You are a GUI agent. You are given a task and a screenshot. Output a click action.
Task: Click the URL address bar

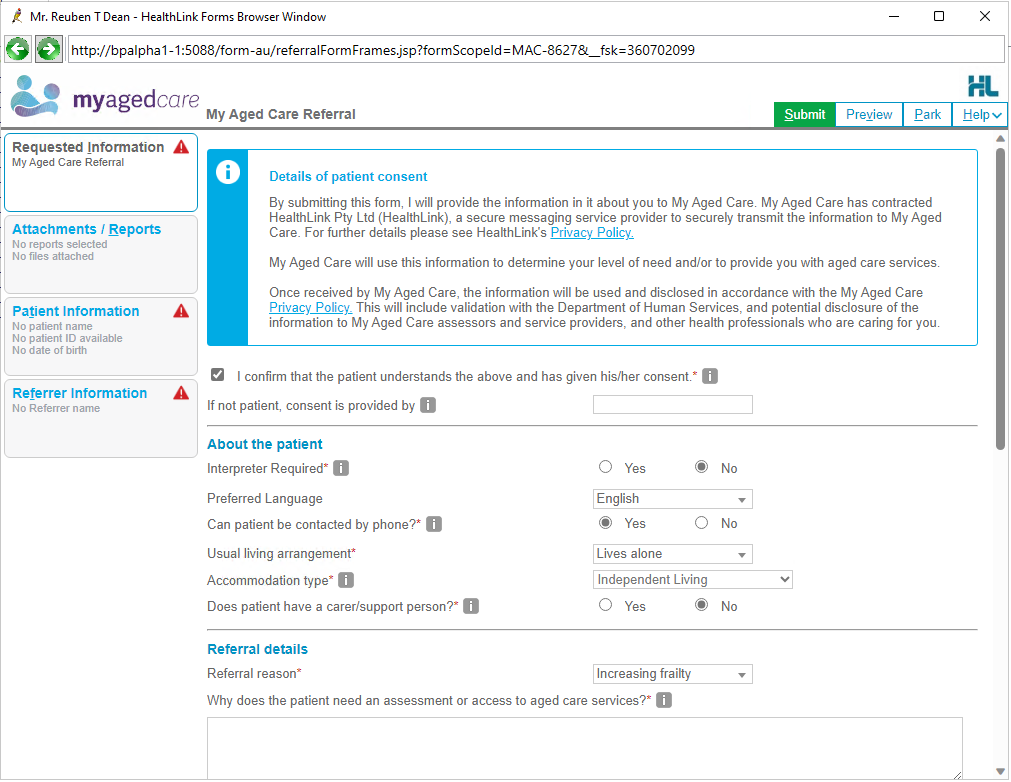click(535, 50)
